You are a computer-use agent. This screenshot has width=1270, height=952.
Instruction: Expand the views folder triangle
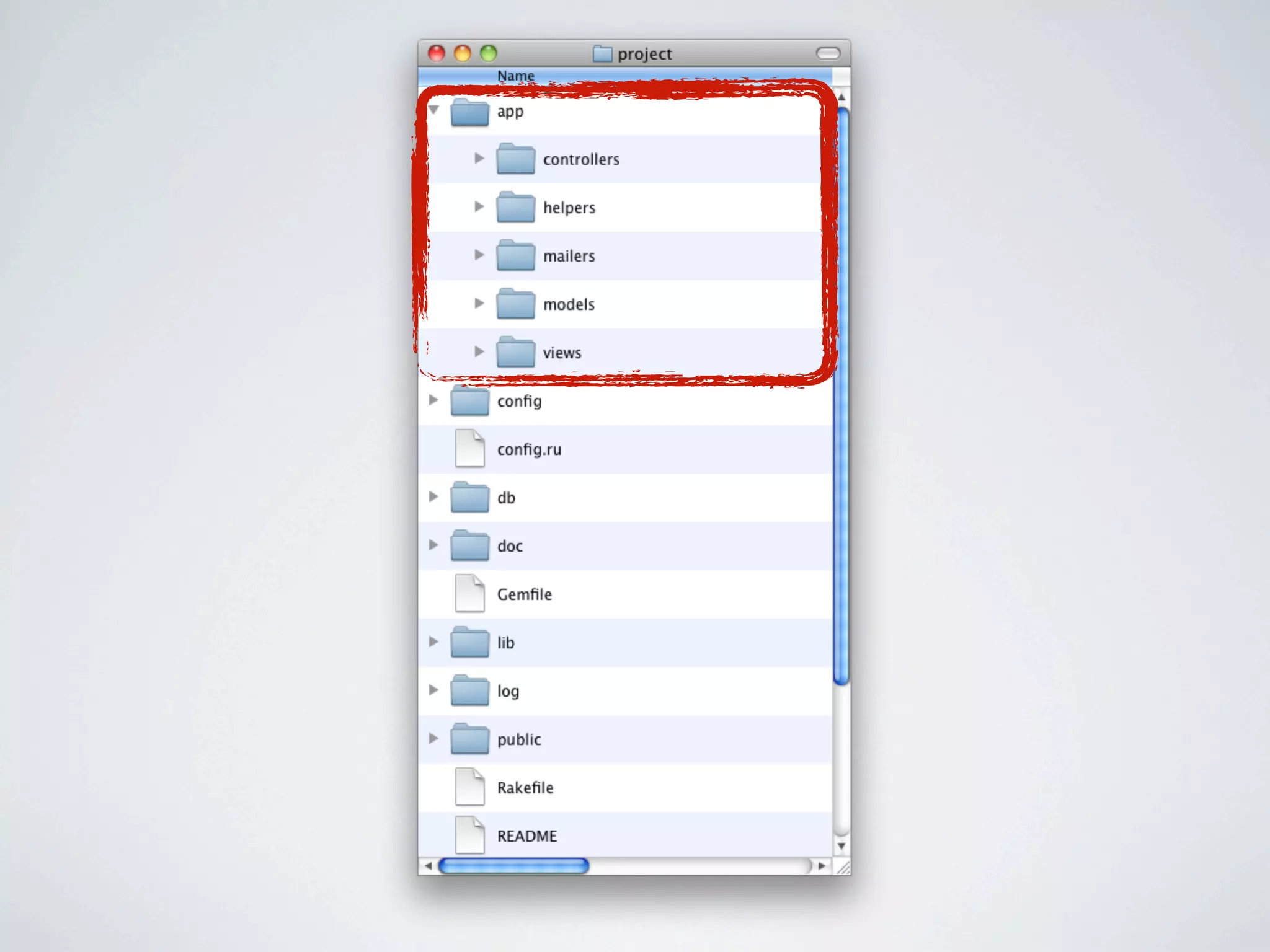[x=479, y=351]
